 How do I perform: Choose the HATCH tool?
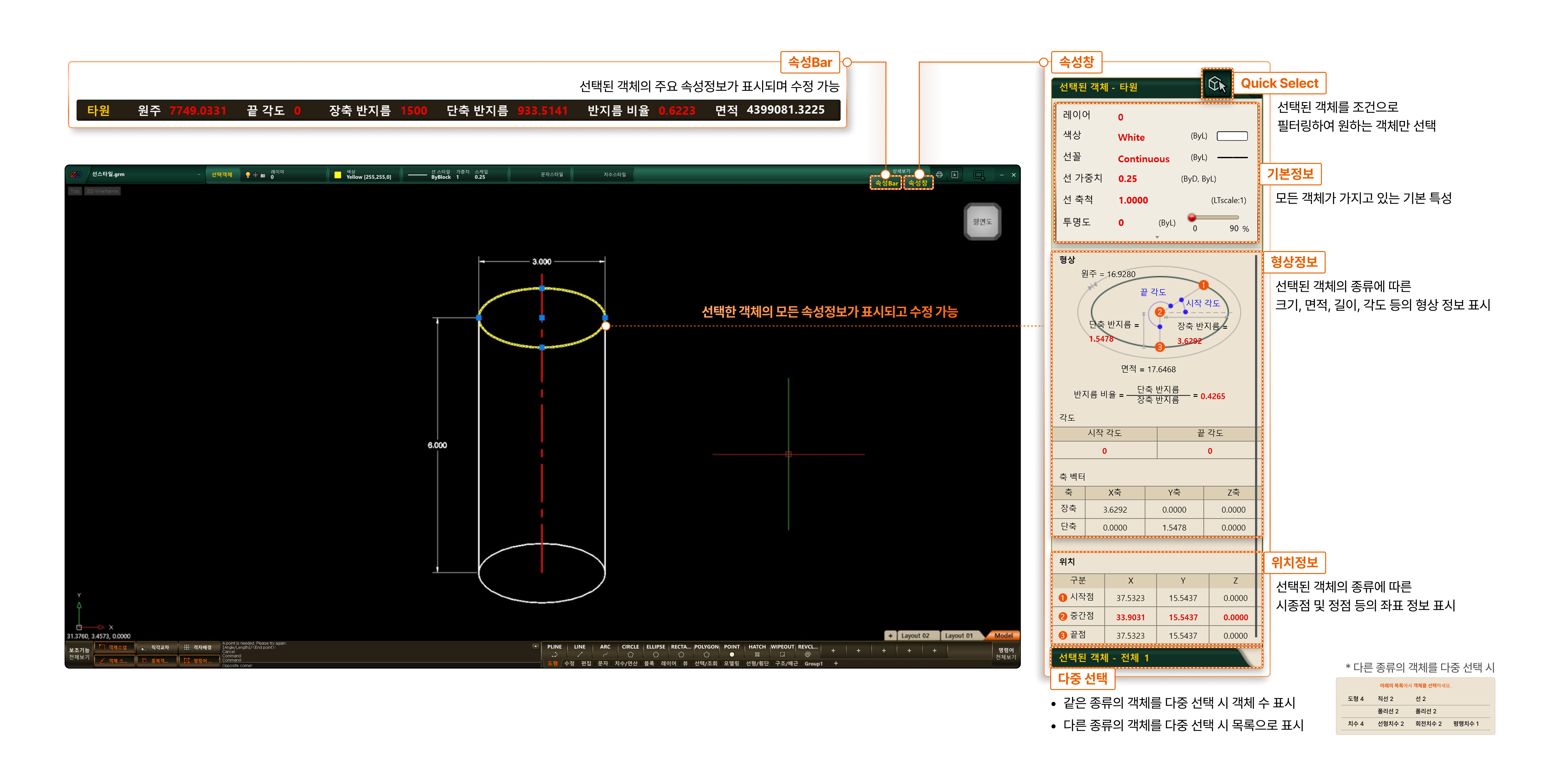pyautogui.click(x=756, y=650)
